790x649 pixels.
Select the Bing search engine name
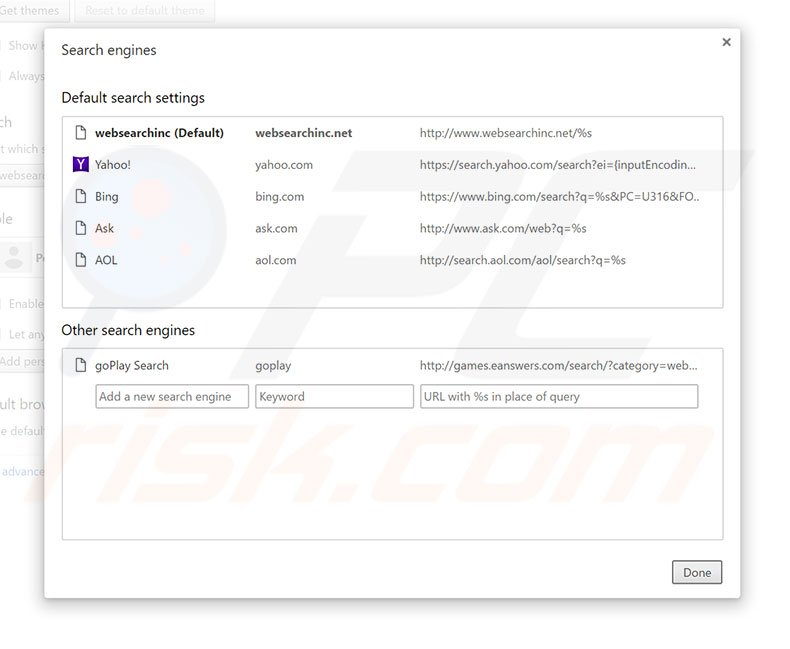(x=107, y=197)
